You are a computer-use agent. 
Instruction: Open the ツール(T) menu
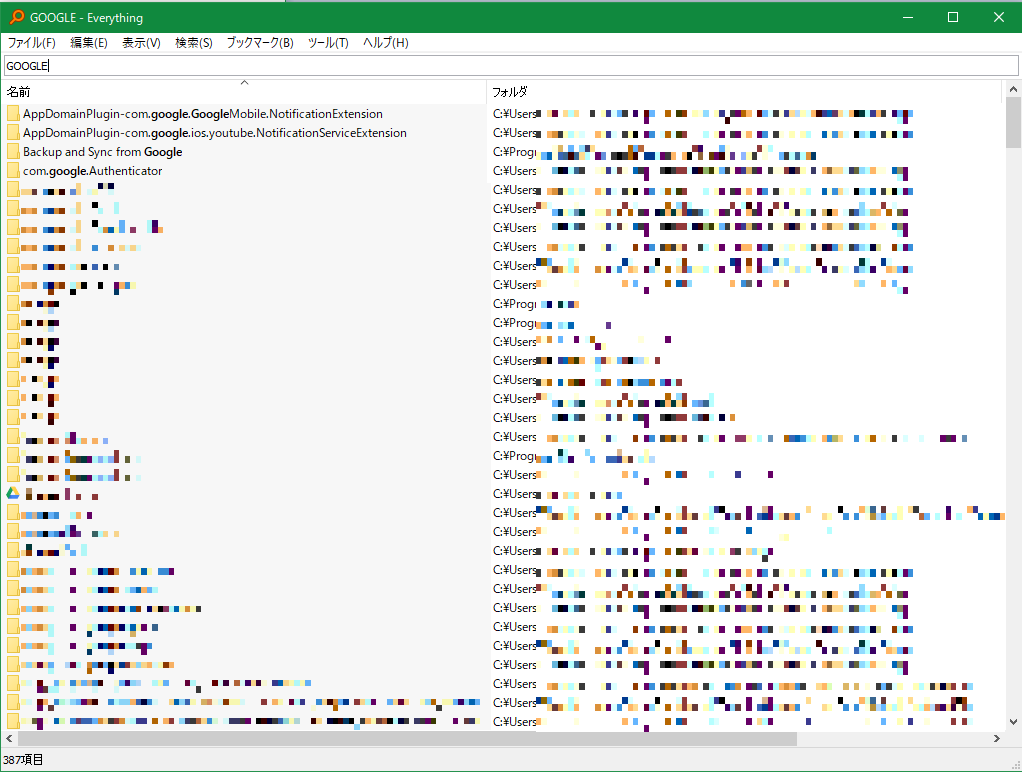(x=328, y=43)
